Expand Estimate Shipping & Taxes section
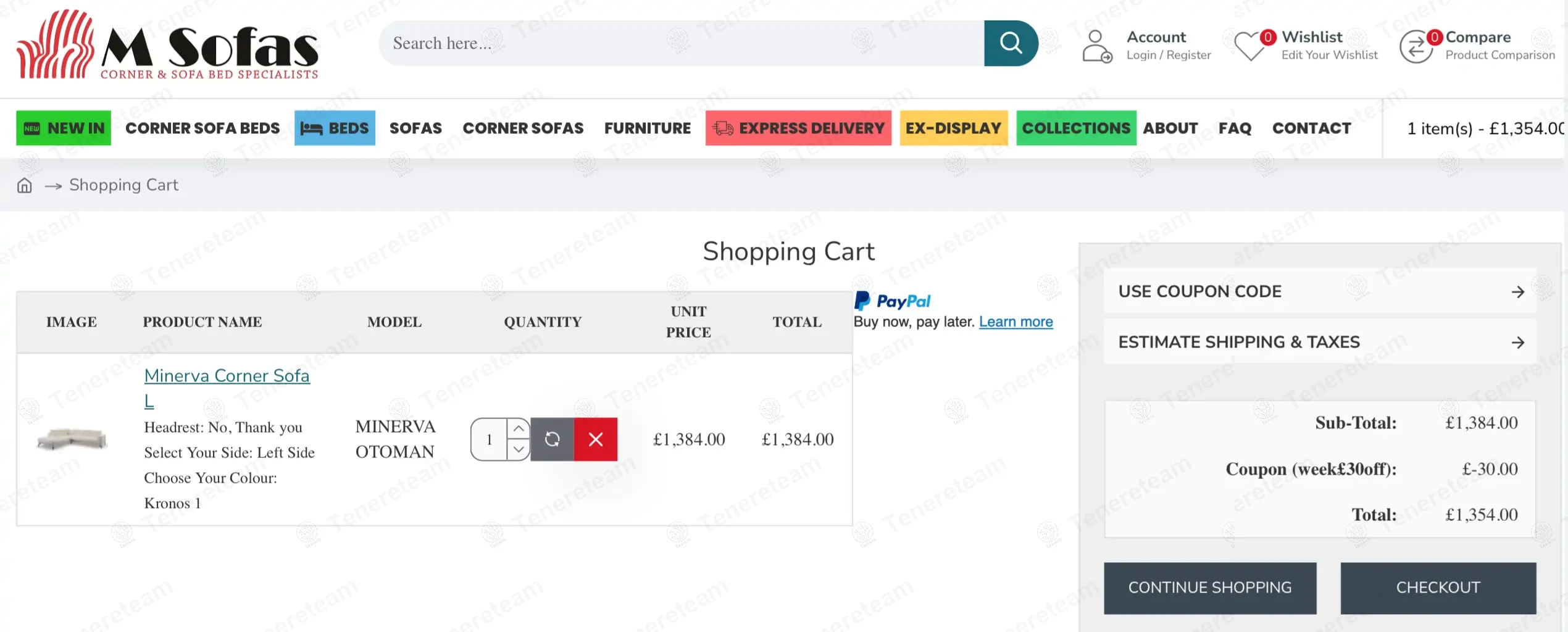 click(x=1319, y=342)
